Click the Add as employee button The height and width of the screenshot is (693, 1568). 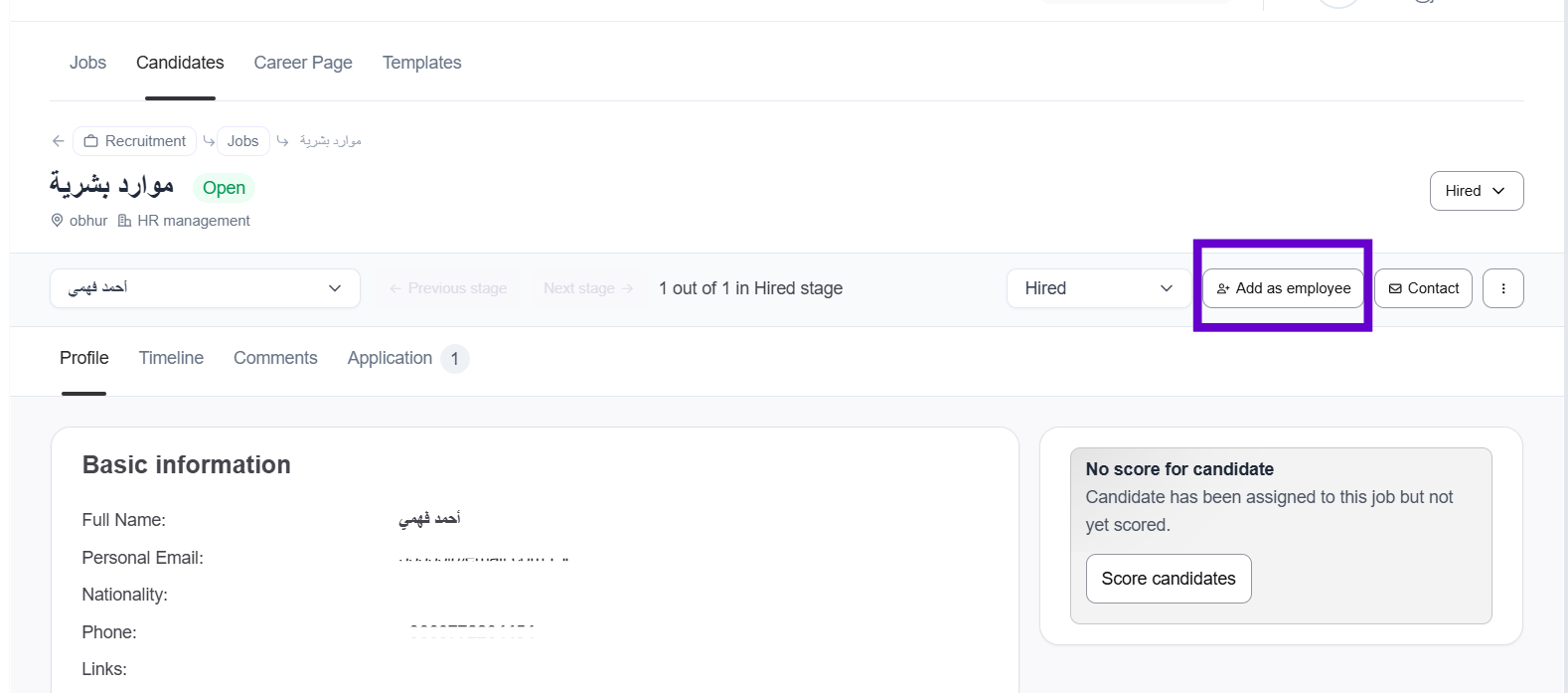1283,288
